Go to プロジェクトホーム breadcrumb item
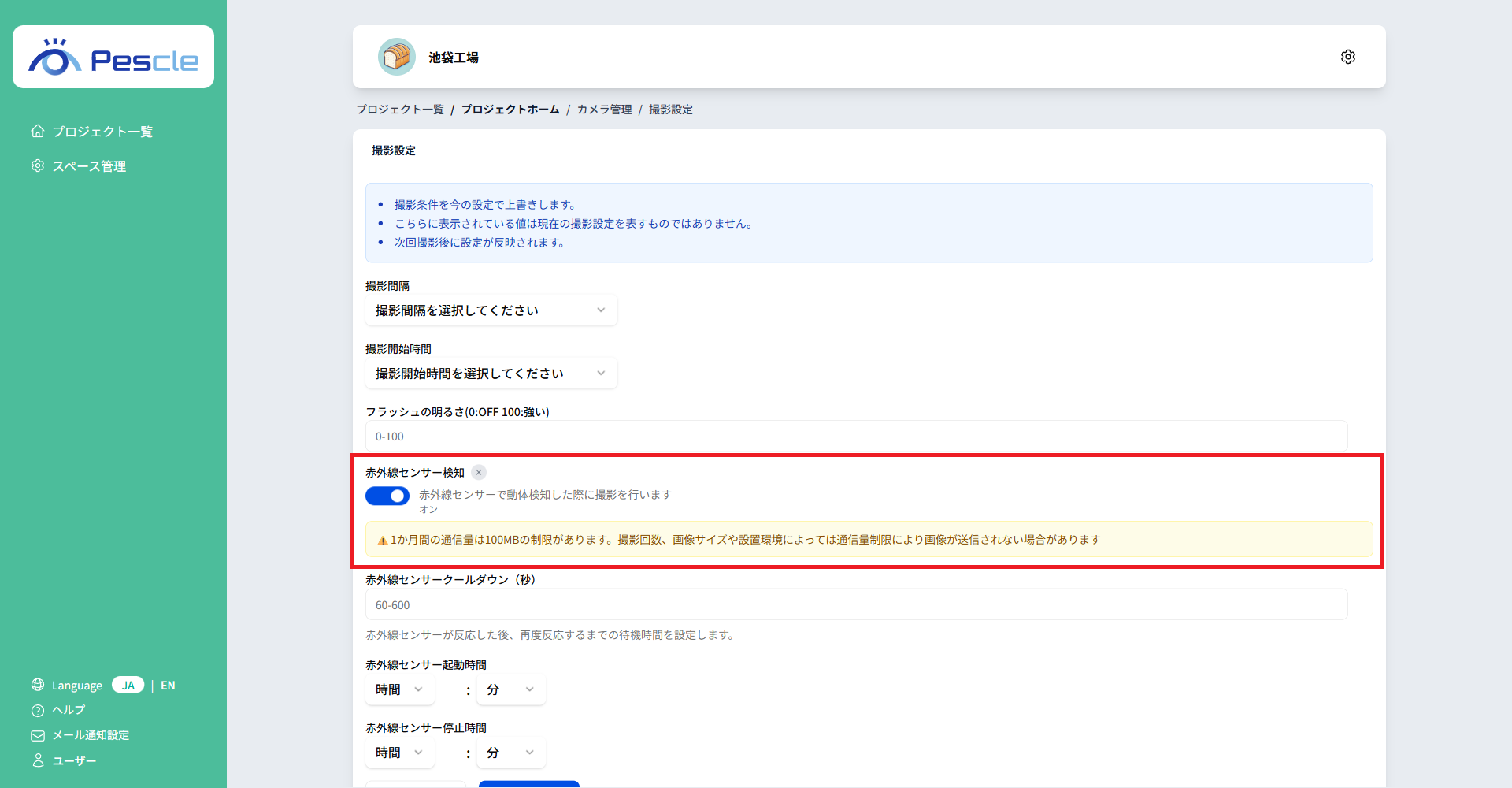1512x788 pixels. coord(510,110)
